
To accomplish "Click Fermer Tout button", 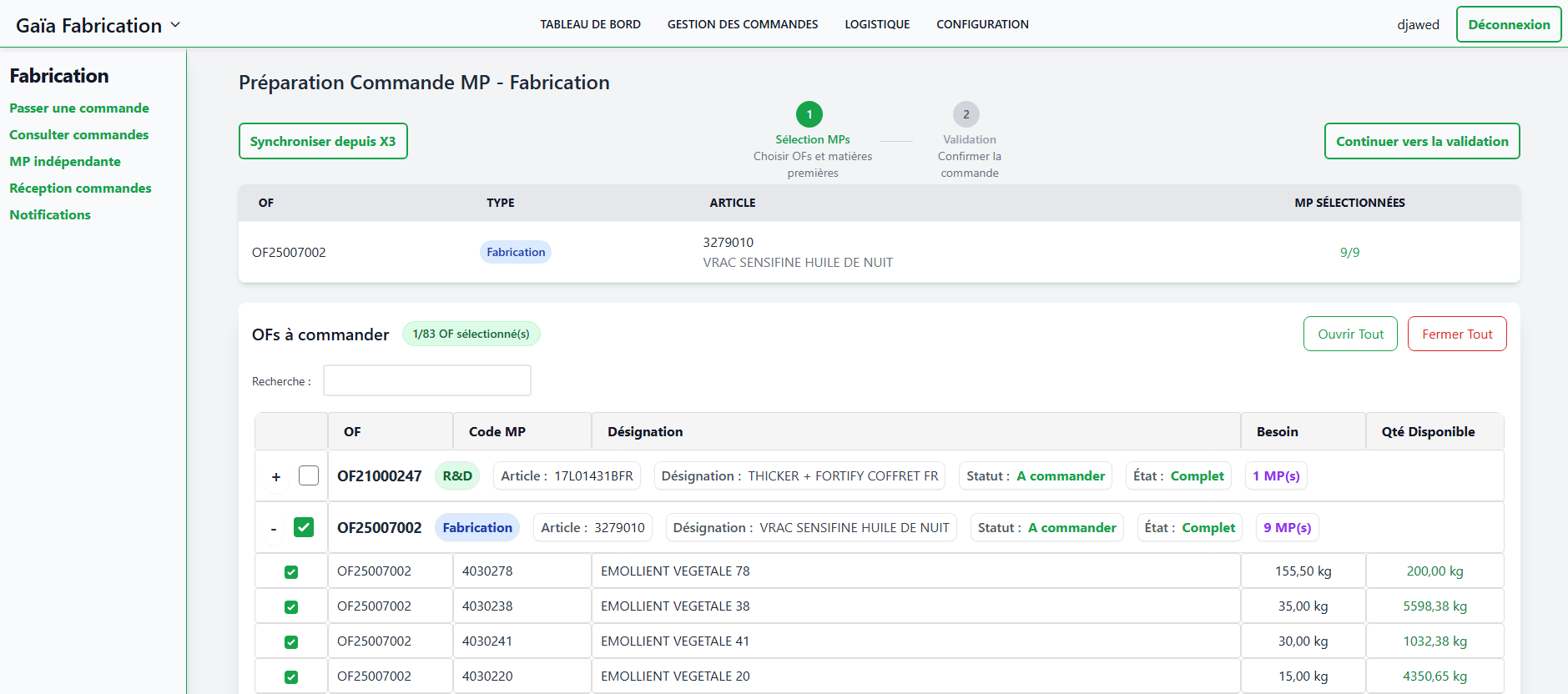I will (1457, 334).
